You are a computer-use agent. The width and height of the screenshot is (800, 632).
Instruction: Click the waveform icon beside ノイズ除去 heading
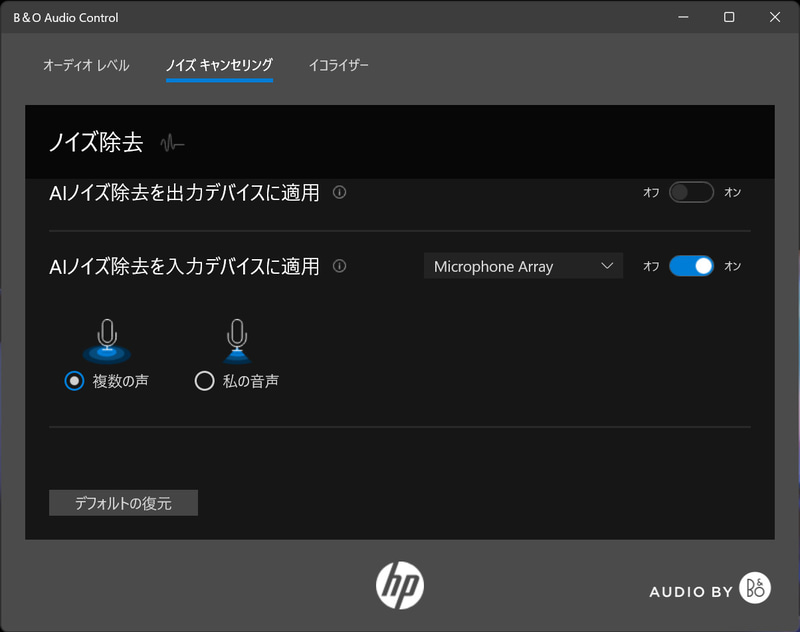pyautogui.click(x=172, y=143)
